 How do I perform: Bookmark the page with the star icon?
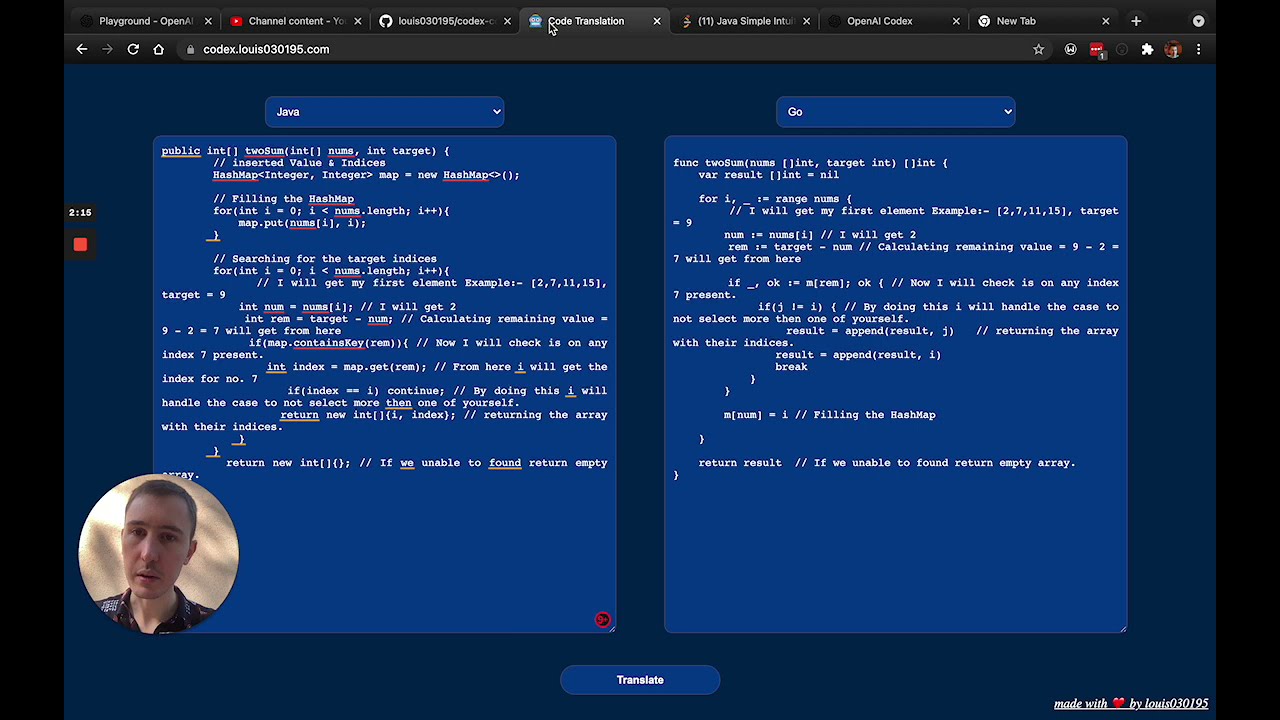(1038, 49)
